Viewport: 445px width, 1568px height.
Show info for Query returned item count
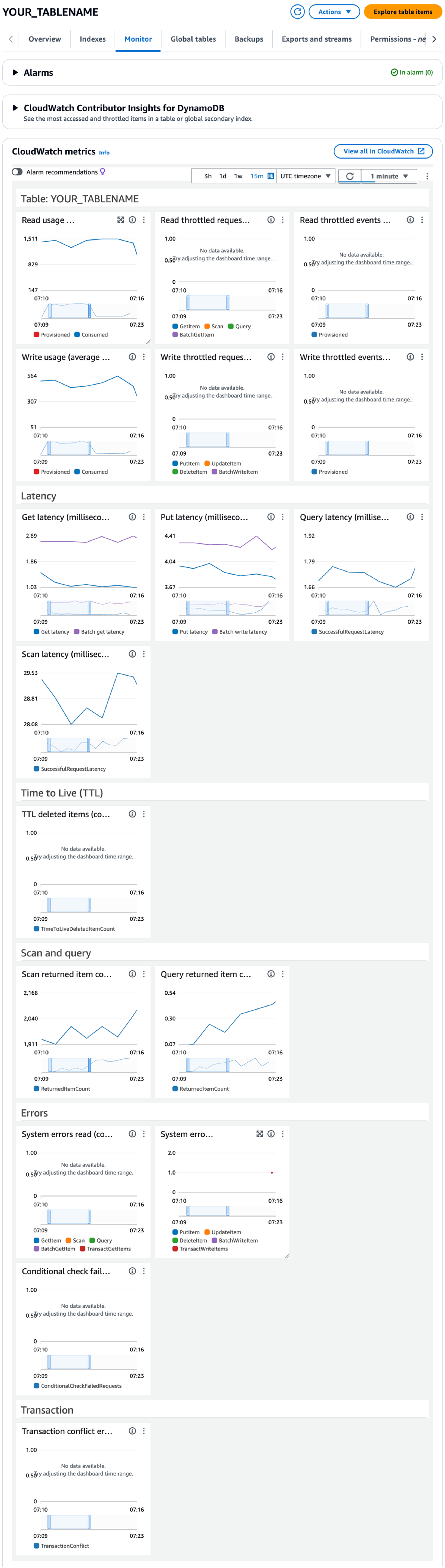click(271, 974)
